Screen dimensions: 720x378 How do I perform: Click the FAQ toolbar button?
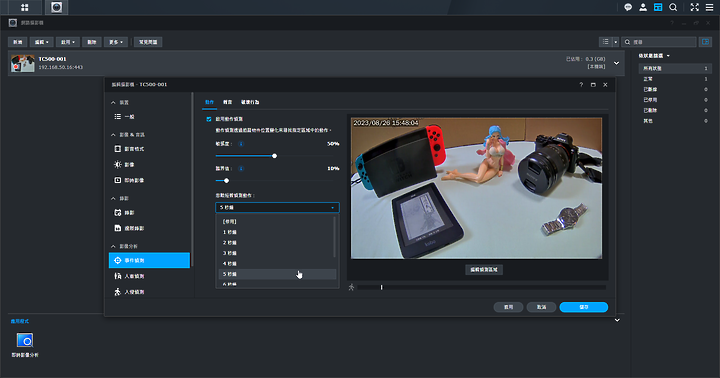coord(148,42)
